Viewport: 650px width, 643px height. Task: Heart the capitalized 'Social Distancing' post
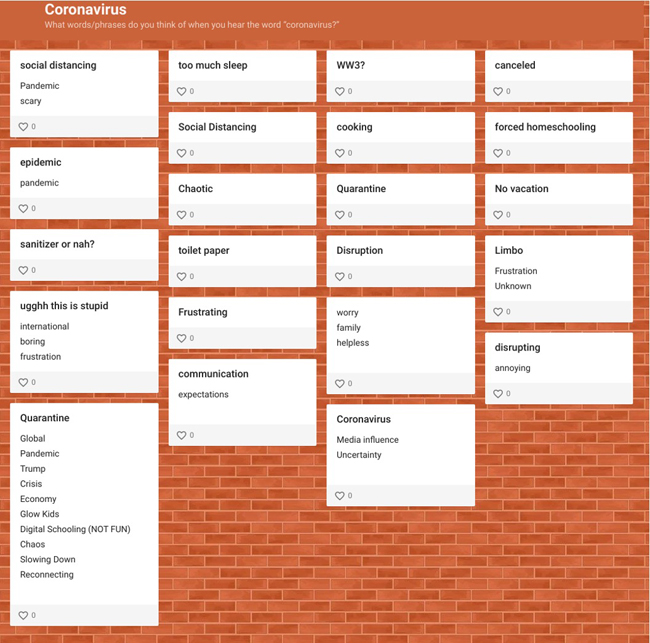coord(182,153)
